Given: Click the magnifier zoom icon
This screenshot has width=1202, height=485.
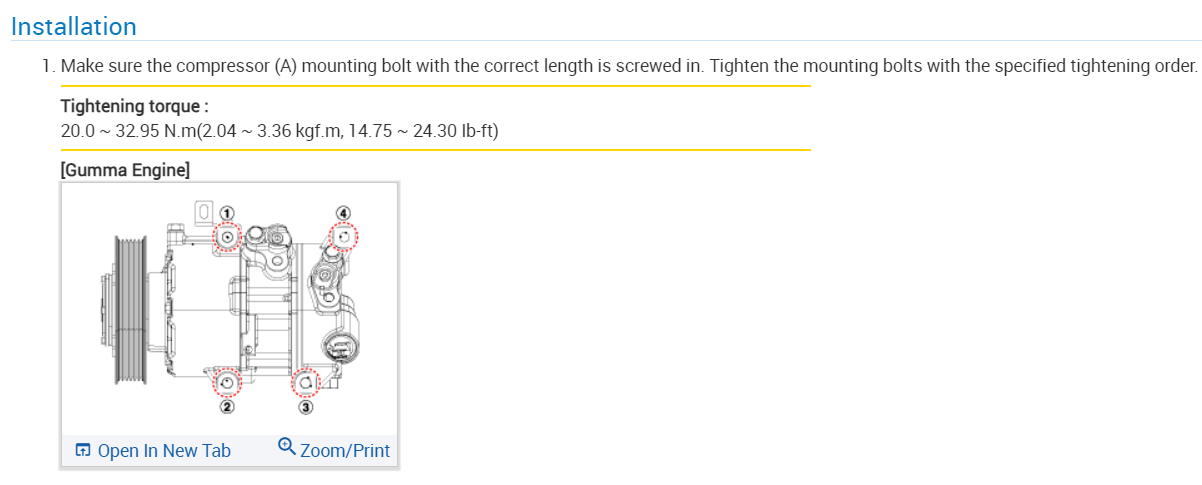Looking at the screenshot, I should (286, 447).
